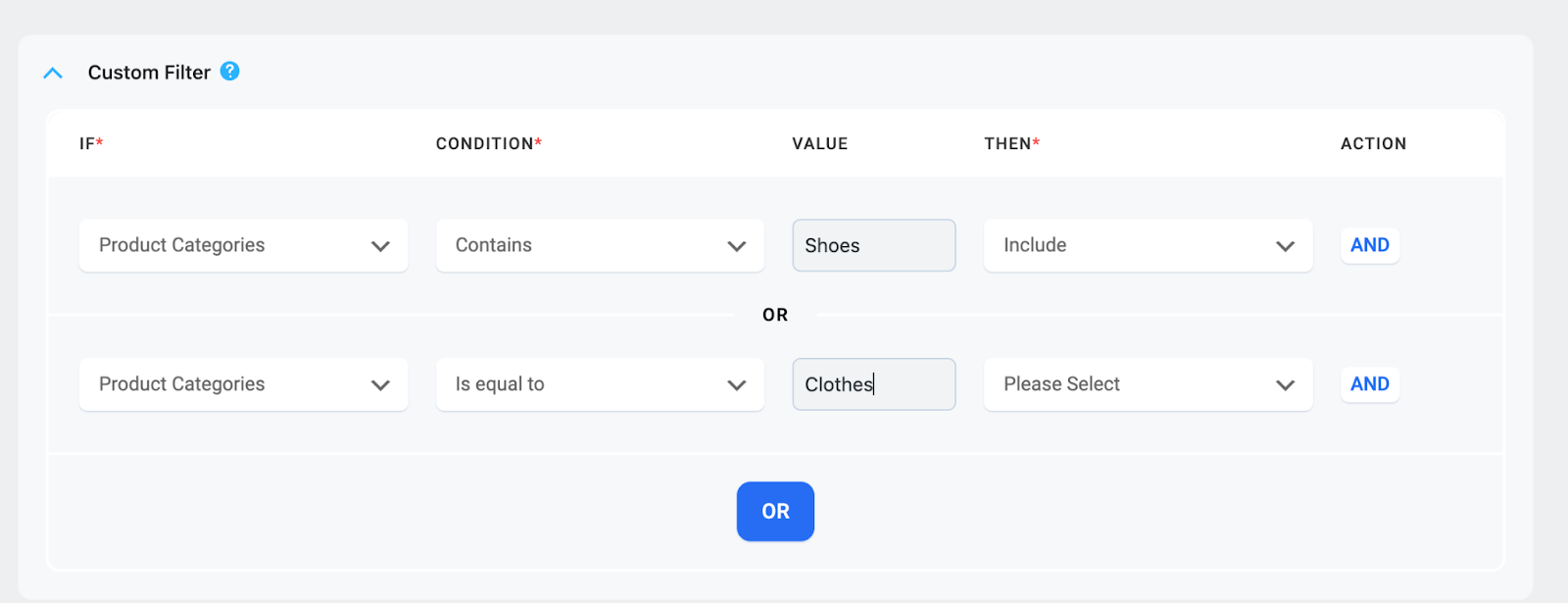Select the VALUE column header

pyautogui.click(x=820, y=143)
